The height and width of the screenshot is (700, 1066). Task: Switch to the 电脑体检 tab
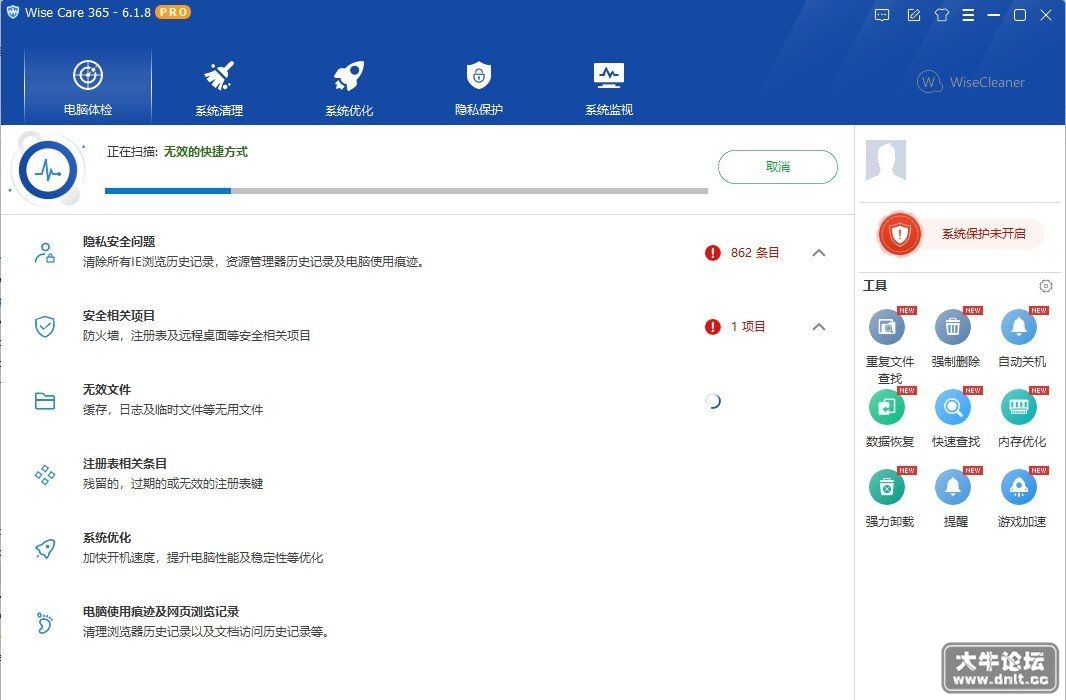click(88, 86)
